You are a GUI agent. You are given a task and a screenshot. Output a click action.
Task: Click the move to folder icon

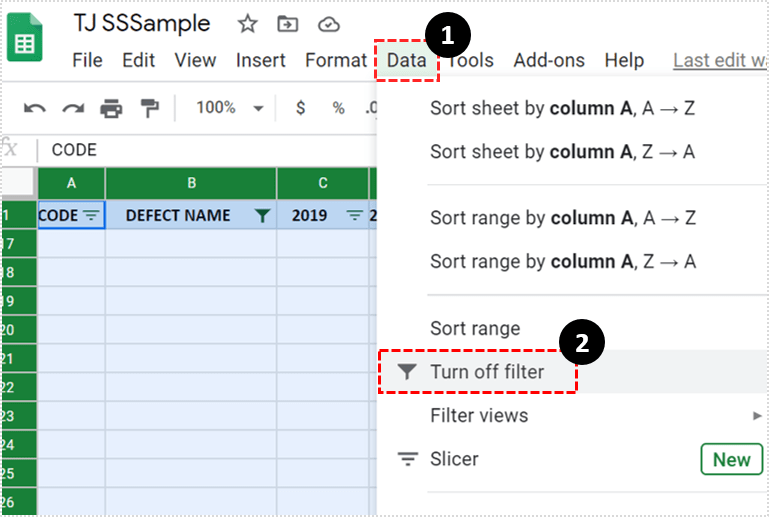(287, 24)
